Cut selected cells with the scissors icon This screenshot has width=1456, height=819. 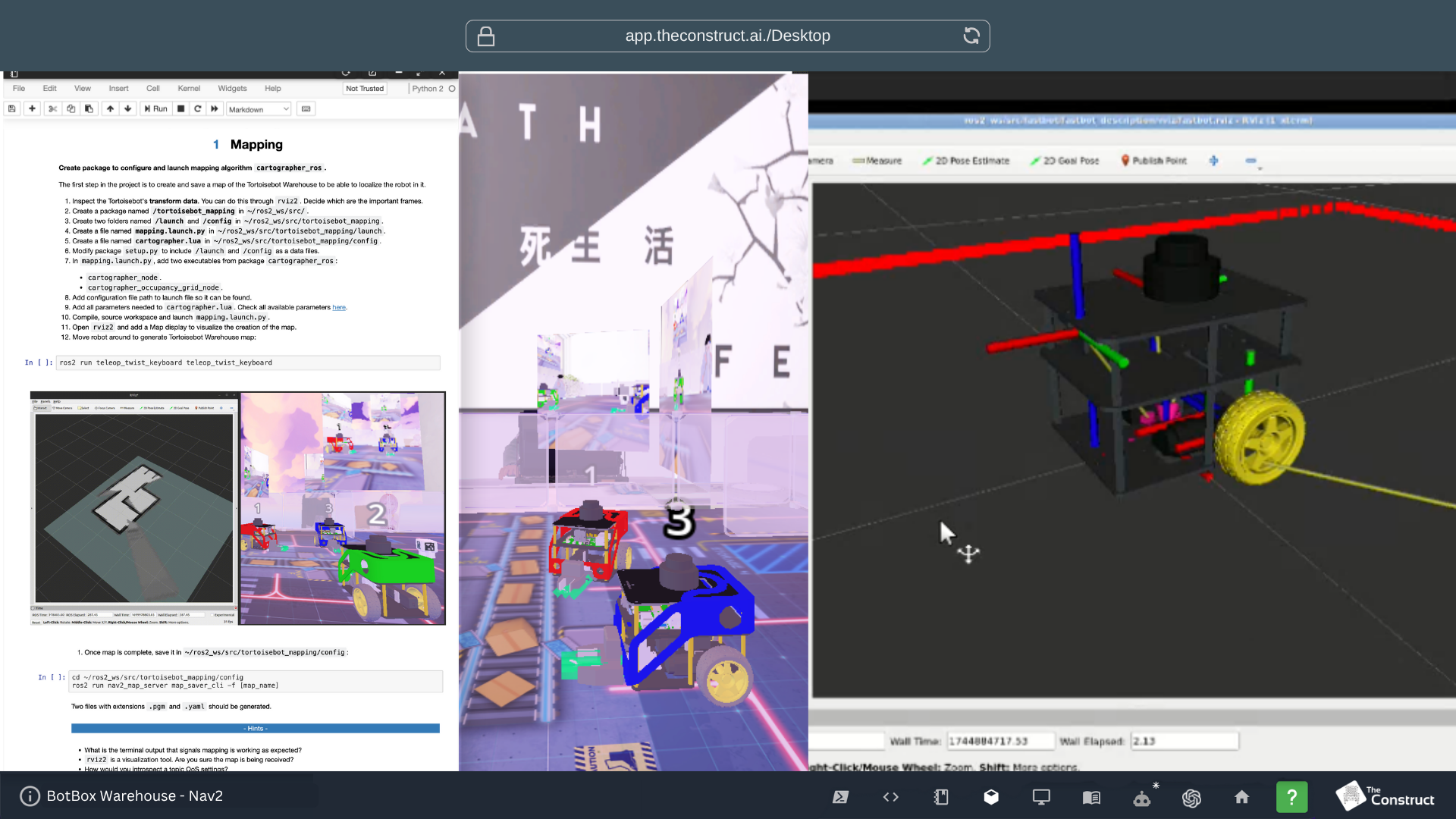(52, 109)
